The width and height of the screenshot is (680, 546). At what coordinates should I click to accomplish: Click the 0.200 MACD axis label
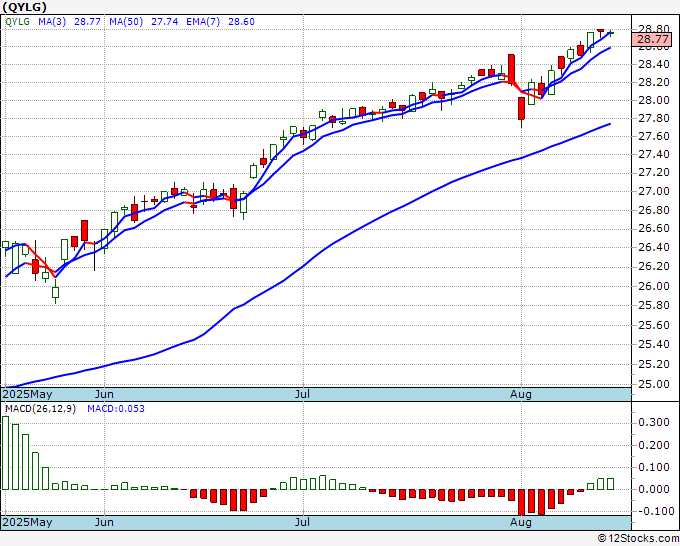[654, 445]
